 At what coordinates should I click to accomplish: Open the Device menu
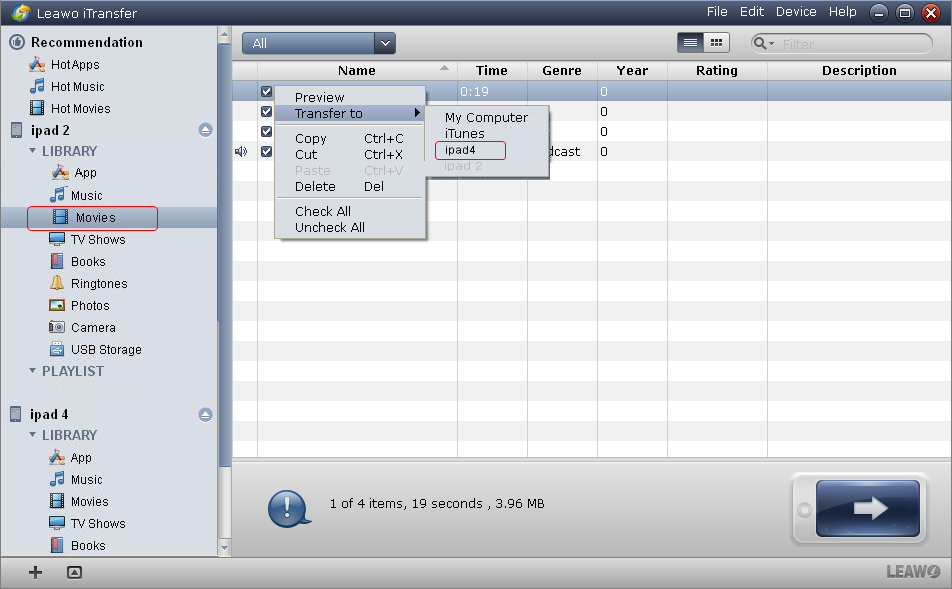796,12
